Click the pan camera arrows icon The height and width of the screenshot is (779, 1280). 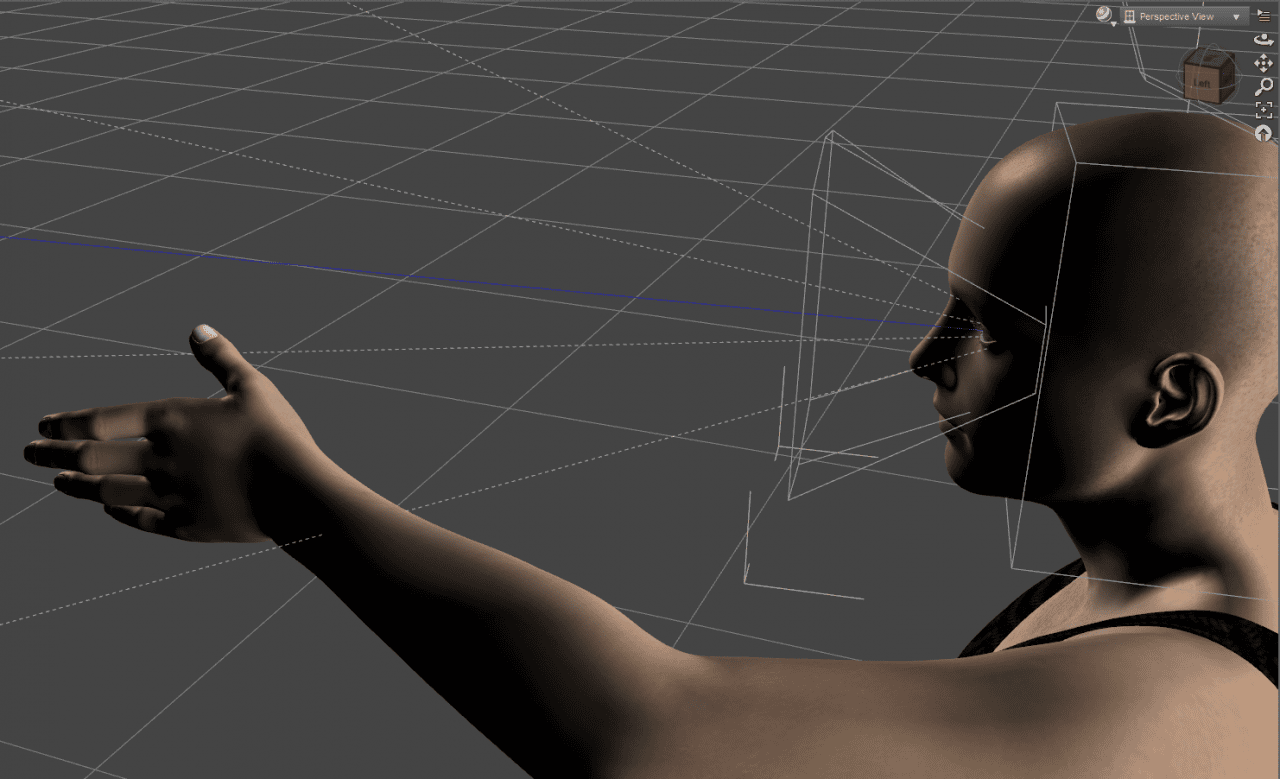[1263, 63]
